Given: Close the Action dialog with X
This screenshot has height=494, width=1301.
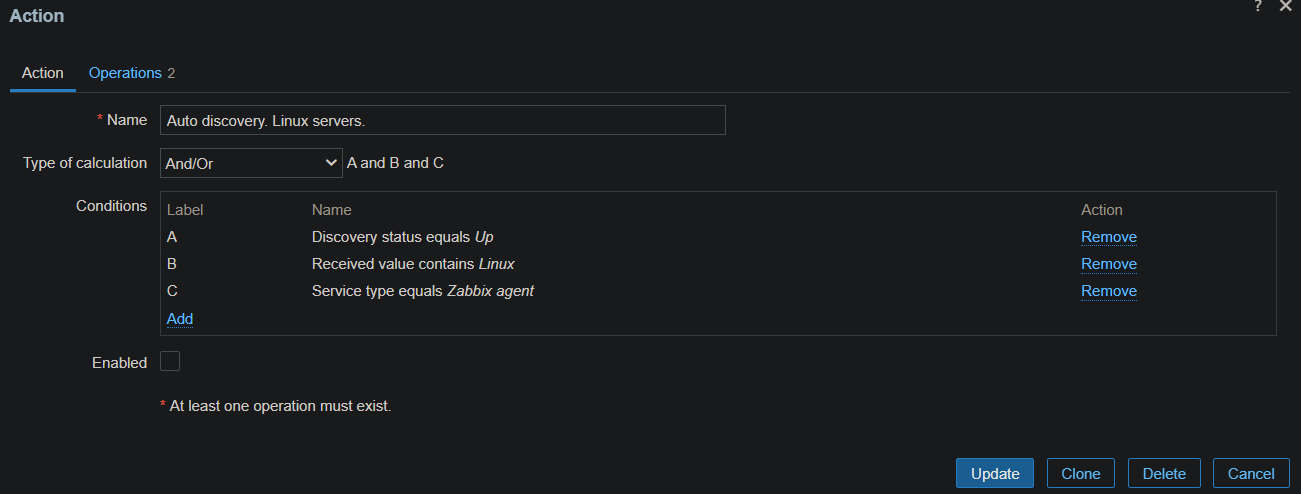Looking at the screenshot, I should 1286,7.
